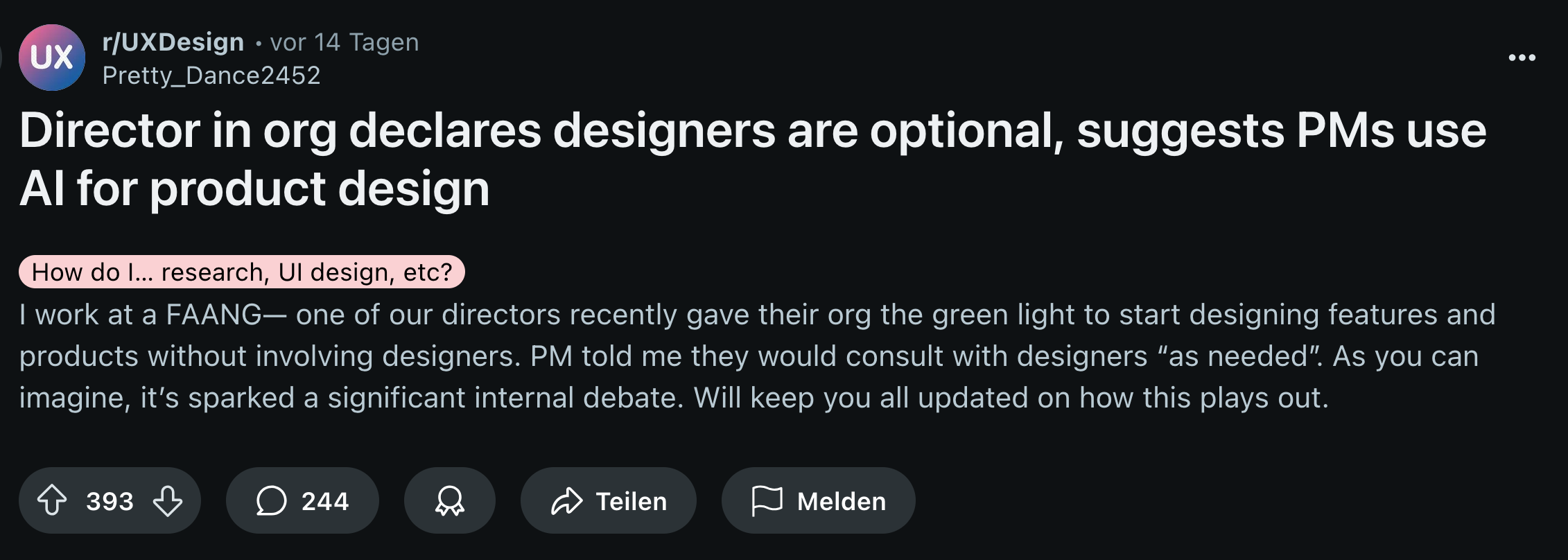Open comments via the speech bubble icon
The height and width of the screenshot is (560, 1568).
click(x=271, y=500)
